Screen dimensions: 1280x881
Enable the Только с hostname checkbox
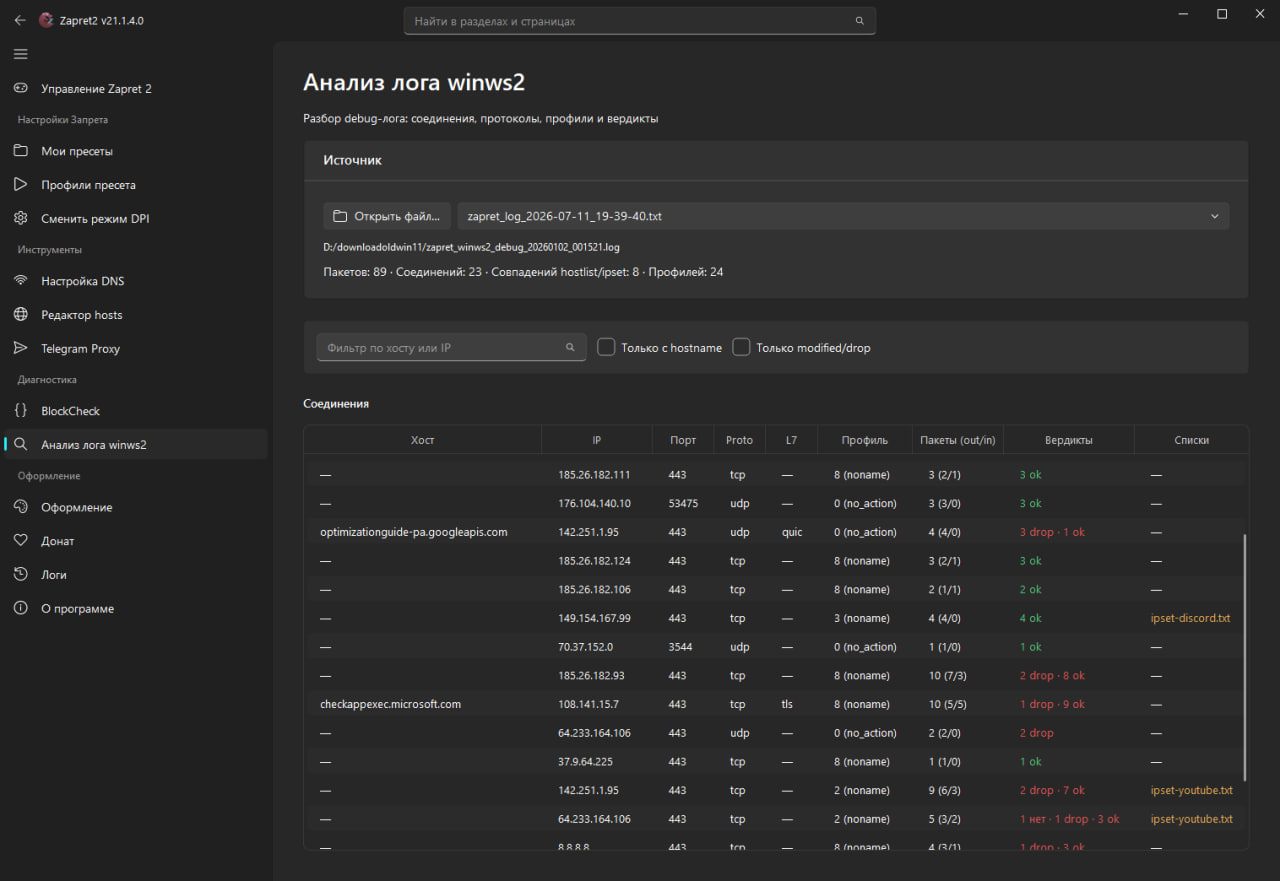[606, 347]
